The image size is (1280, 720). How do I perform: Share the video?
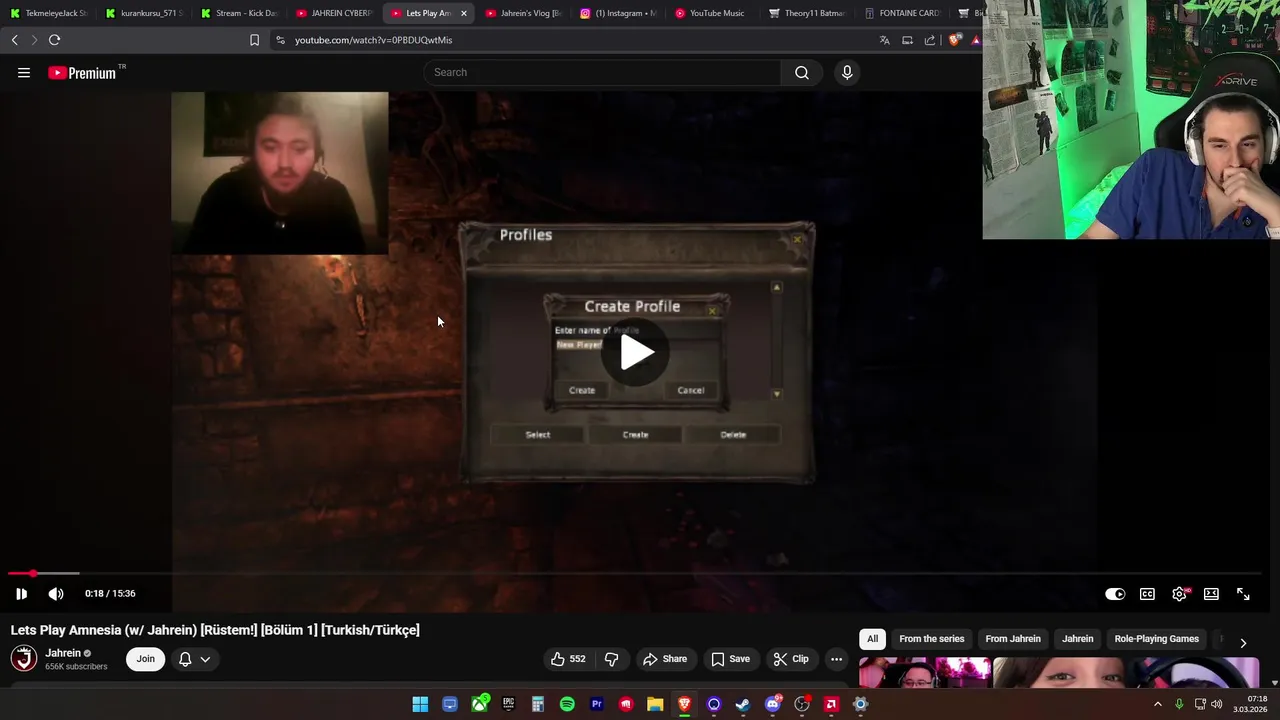664,659
